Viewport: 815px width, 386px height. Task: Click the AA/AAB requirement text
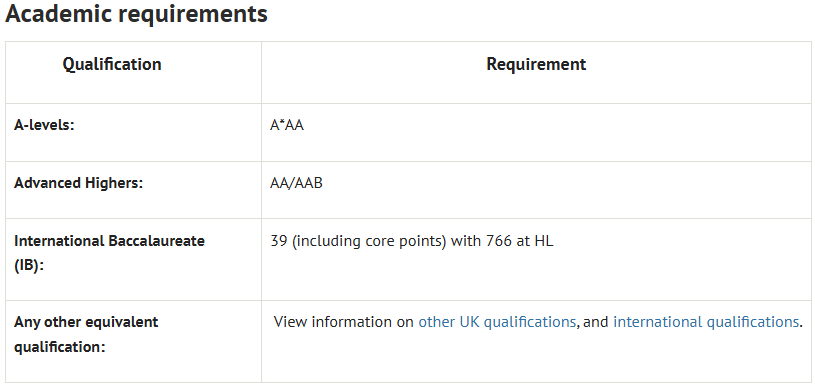(x=296, y=183)
